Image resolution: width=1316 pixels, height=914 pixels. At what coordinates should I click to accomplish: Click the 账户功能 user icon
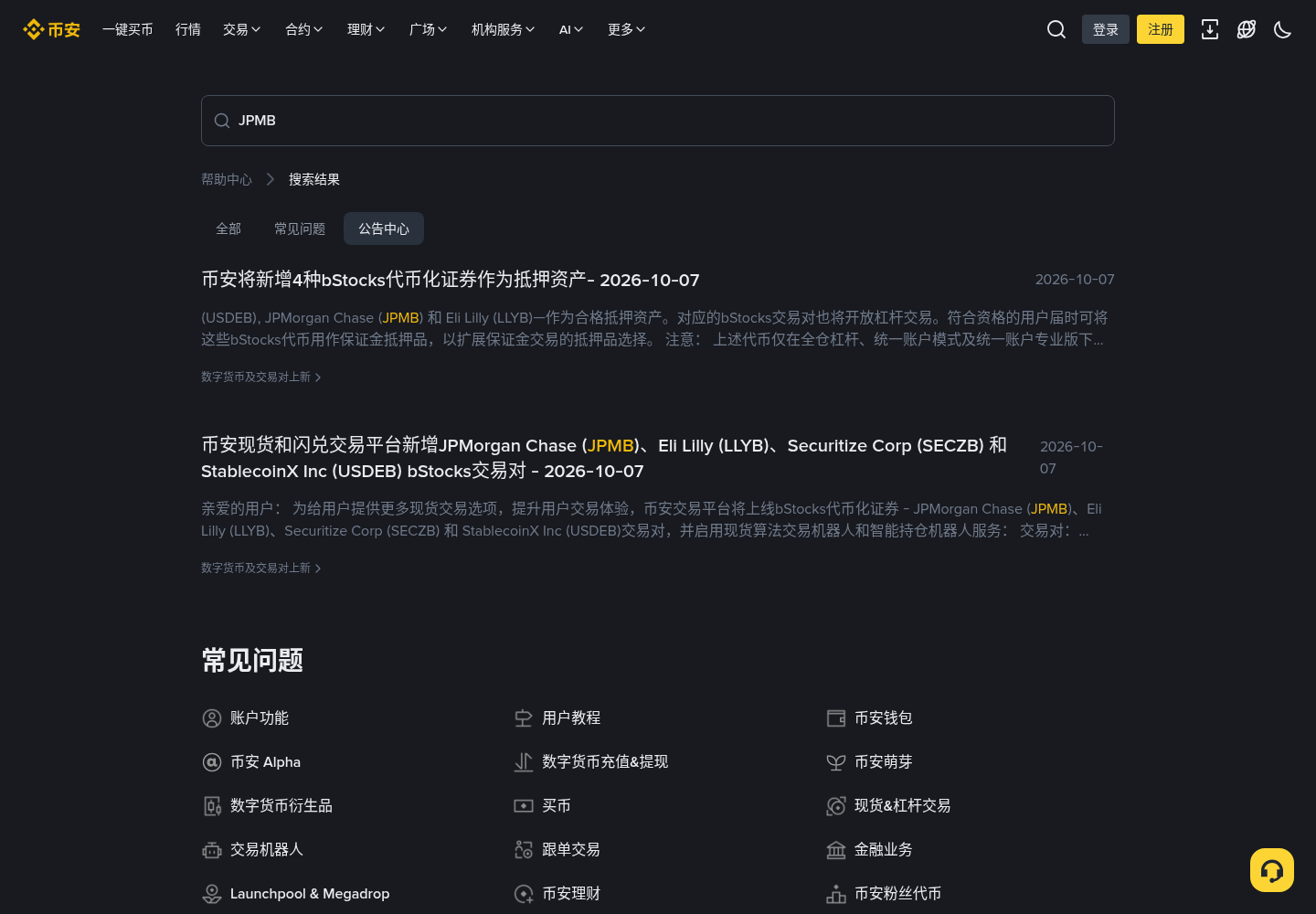pos(212,718)
